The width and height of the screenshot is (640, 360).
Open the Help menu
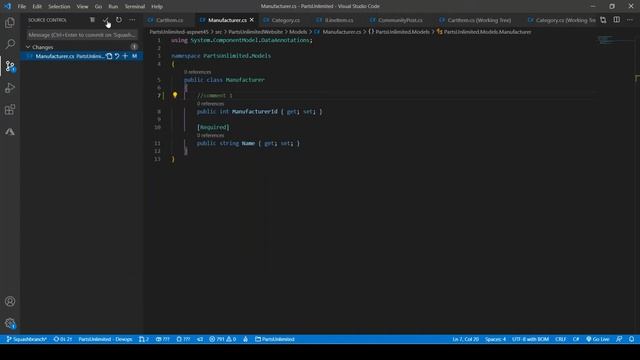click(157, 7)
